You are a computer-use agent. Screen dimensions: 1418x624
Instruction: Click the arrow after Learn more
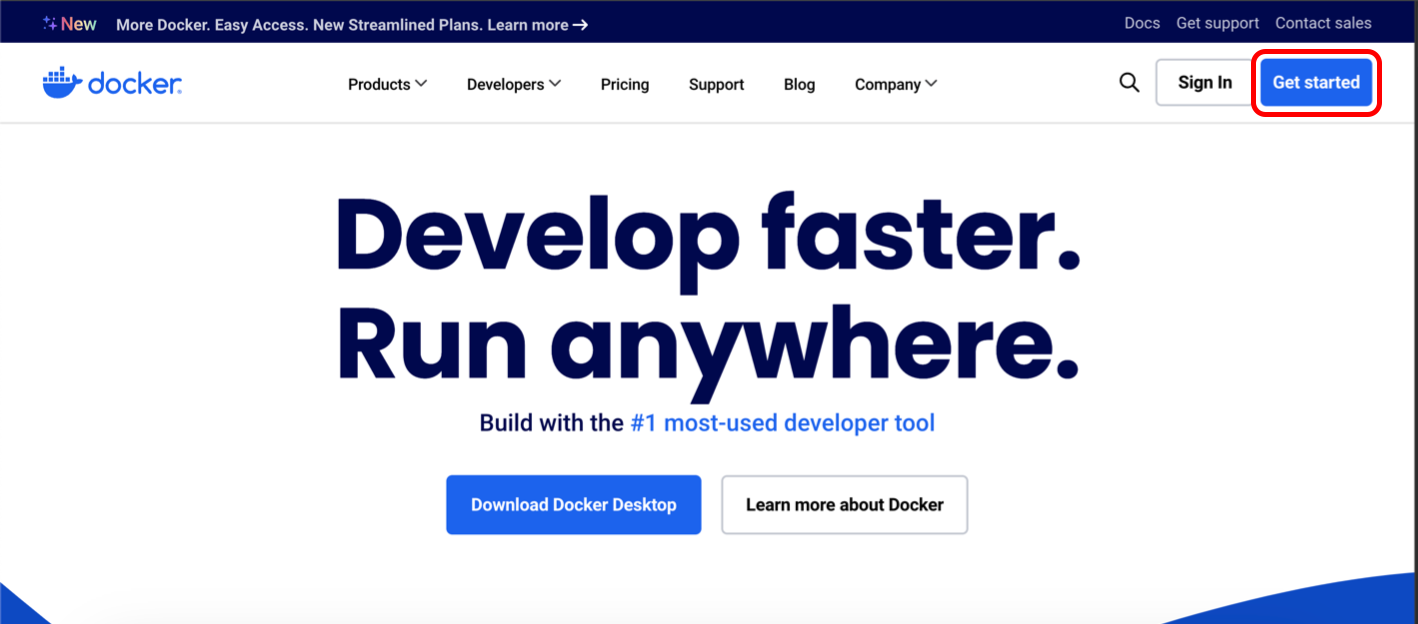click(x=580, y=24)
